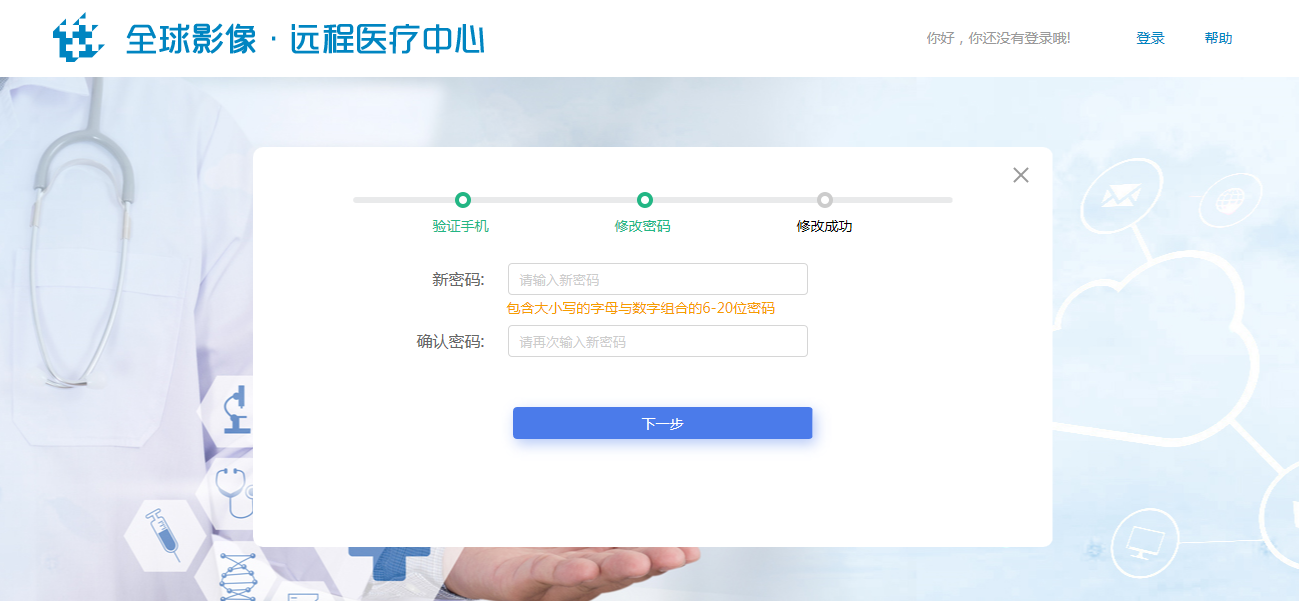The image size is (1299, 601).
Task: Click the Global Imaging logo icon
Action: point(78,38)
